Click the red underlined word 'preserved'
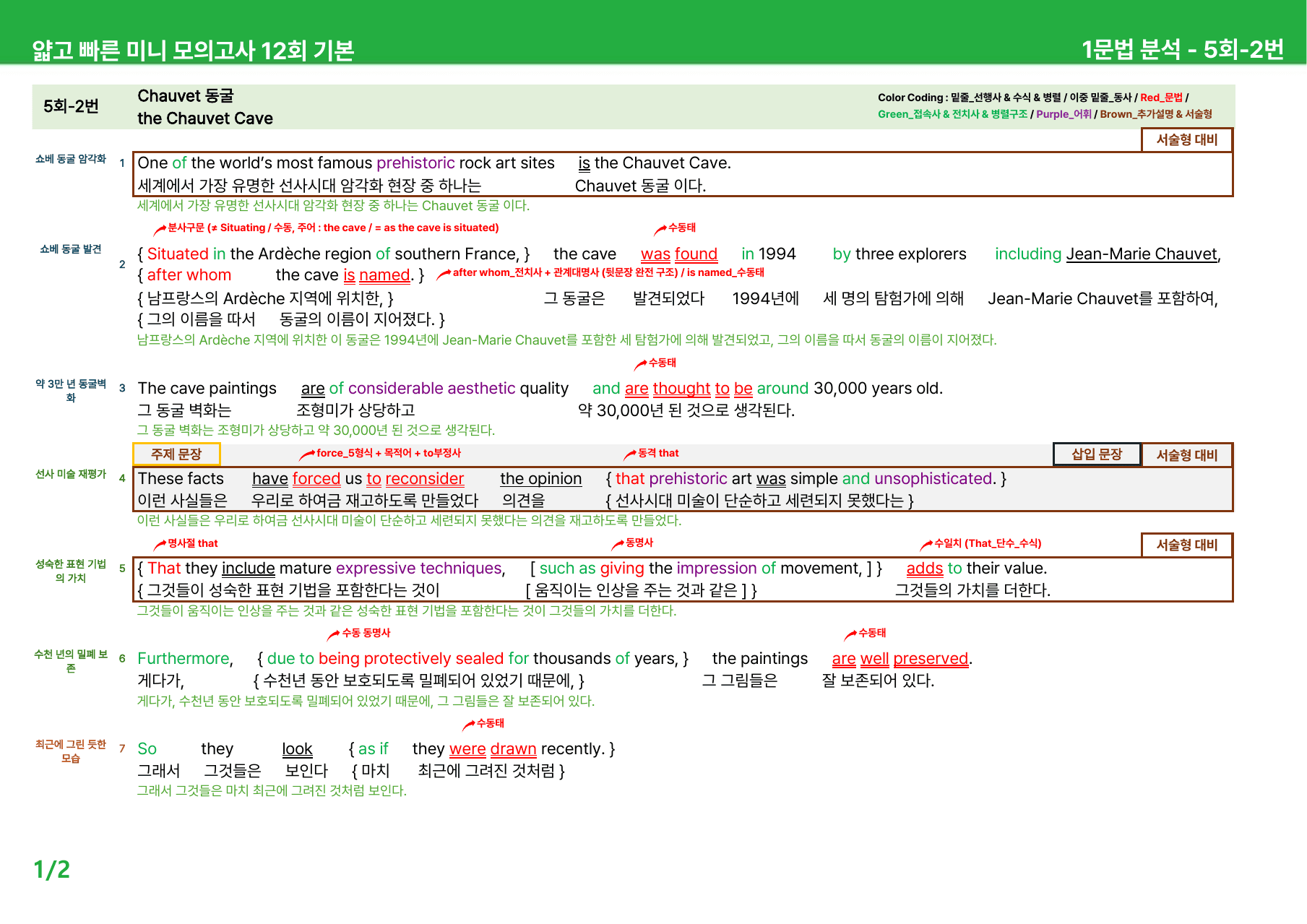The height and width of the screenshot is (924, 1307). tap(931, 659)
